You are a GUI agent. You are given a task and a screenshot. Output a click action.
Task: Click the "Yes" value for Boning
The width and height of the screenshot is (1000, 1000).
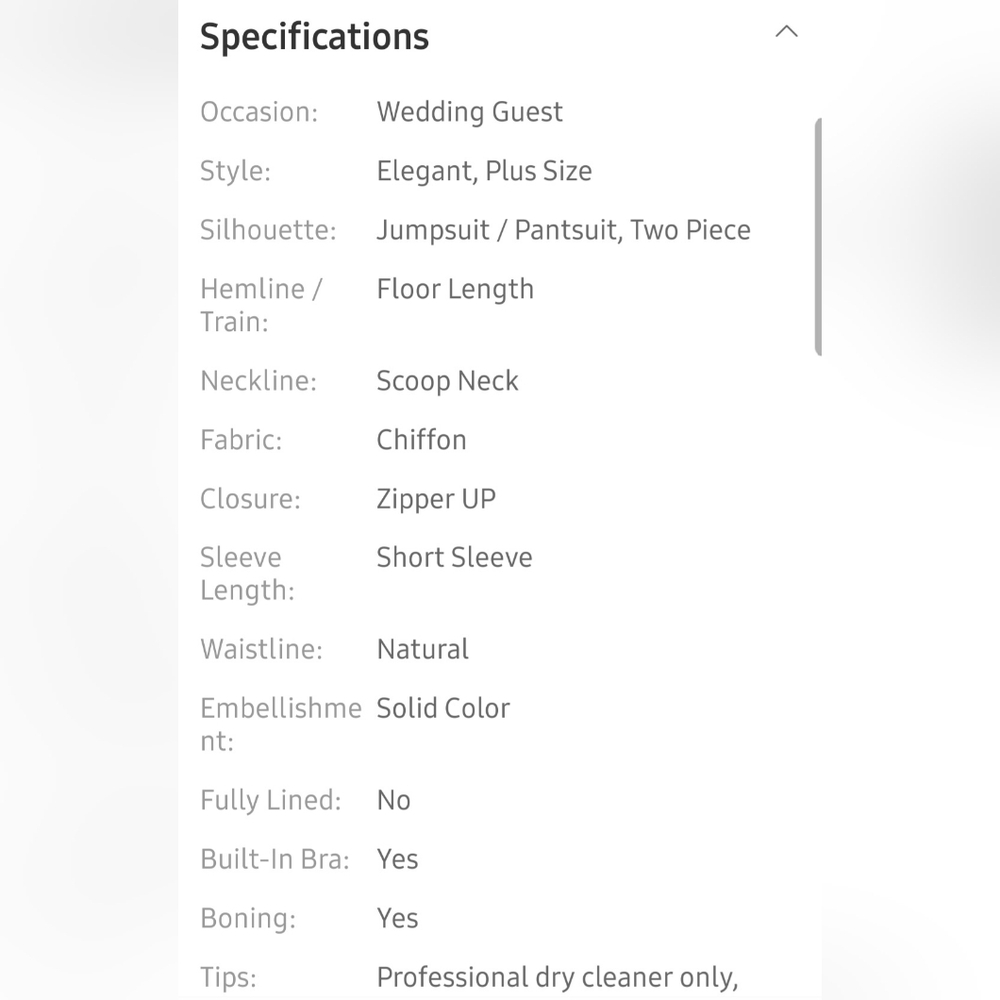[x=397, y=918]
